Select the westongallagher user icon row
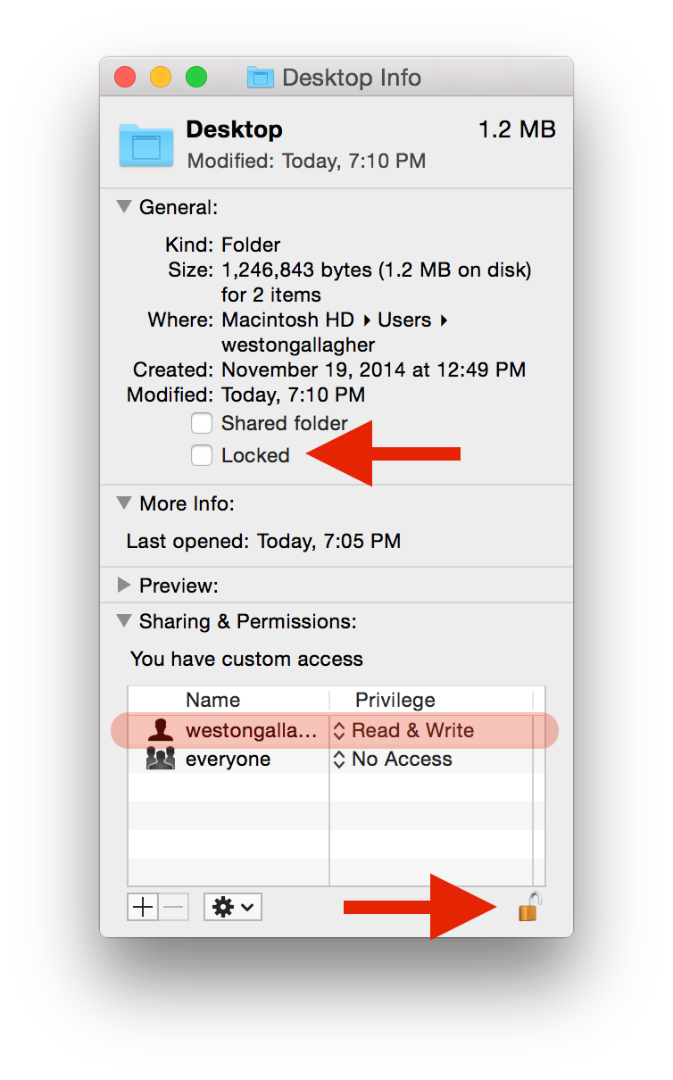 (x=160, y=730)
